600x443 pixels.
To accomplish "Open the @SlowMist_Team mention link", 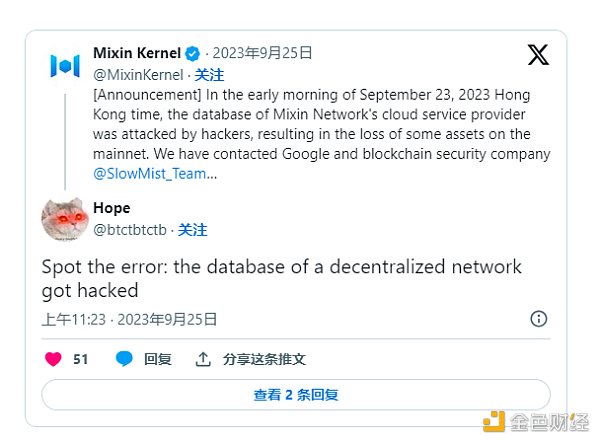I will coord(155,174).
